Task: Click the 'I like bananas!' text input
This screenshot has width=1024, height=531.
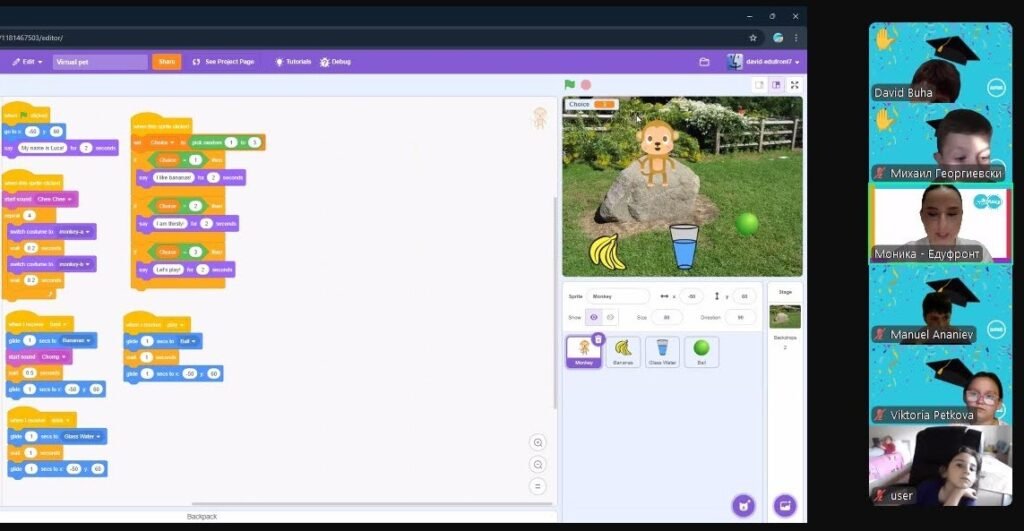Action: click(x=174, y=178)
